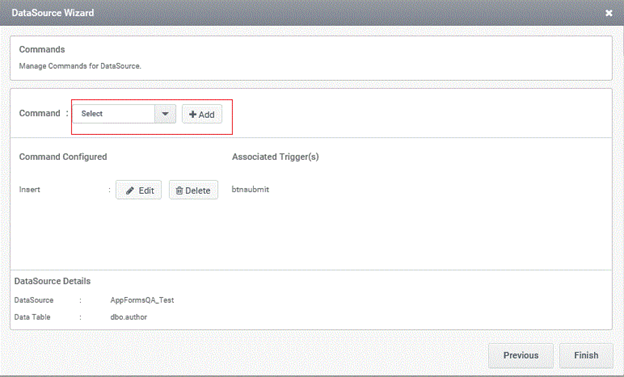Screen dimensions: 624x377
Task: Click the Commands section heading
Action: (42, 49)
